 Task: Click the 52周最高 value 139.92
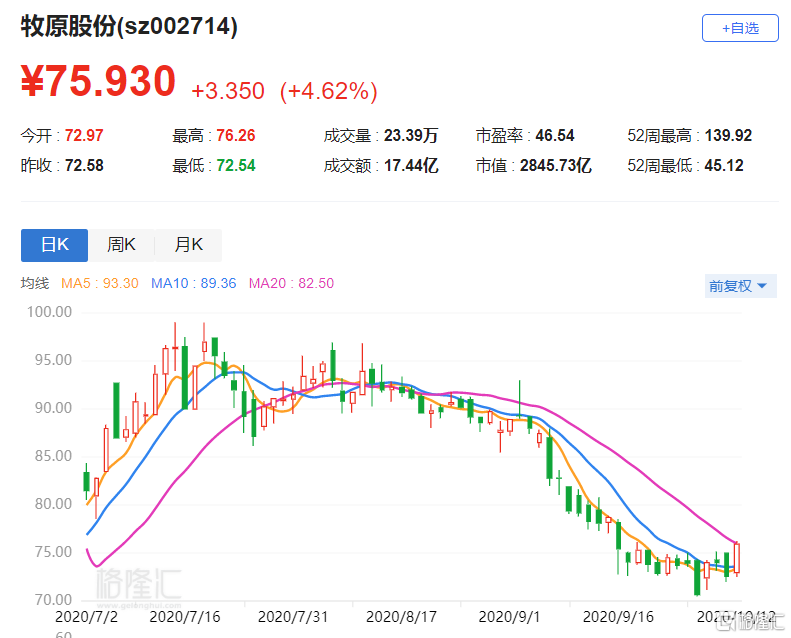pyautogui.click(x=728, y=135)
